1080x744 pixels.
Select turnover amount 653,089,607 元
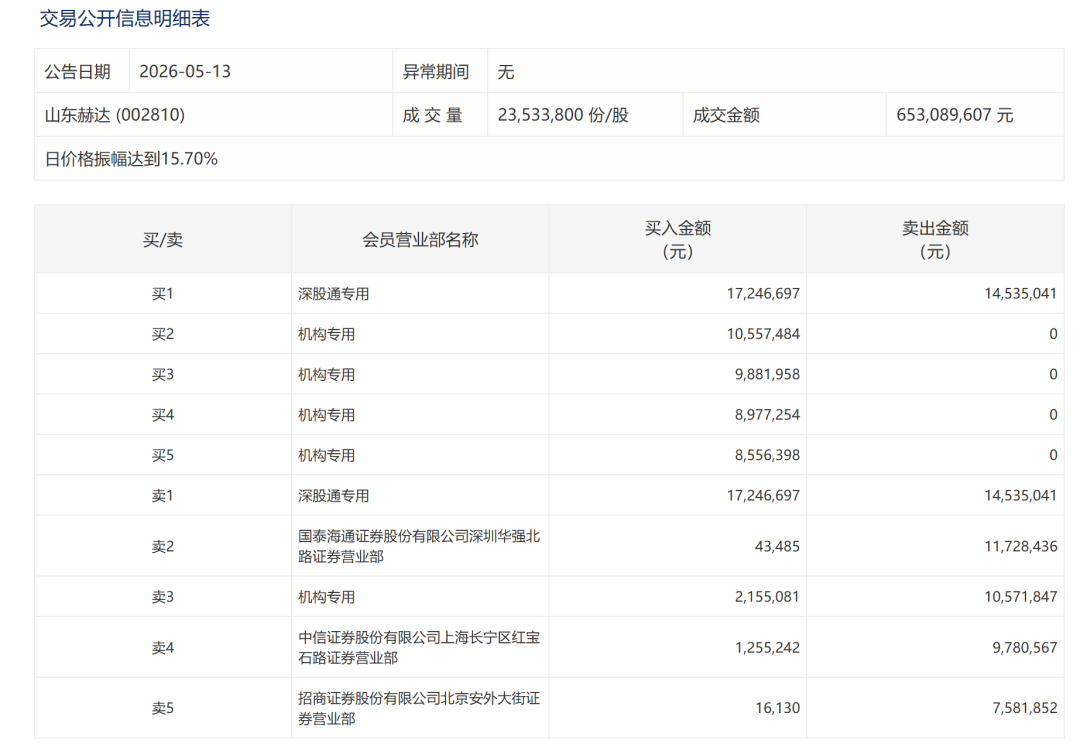point(954,115)
